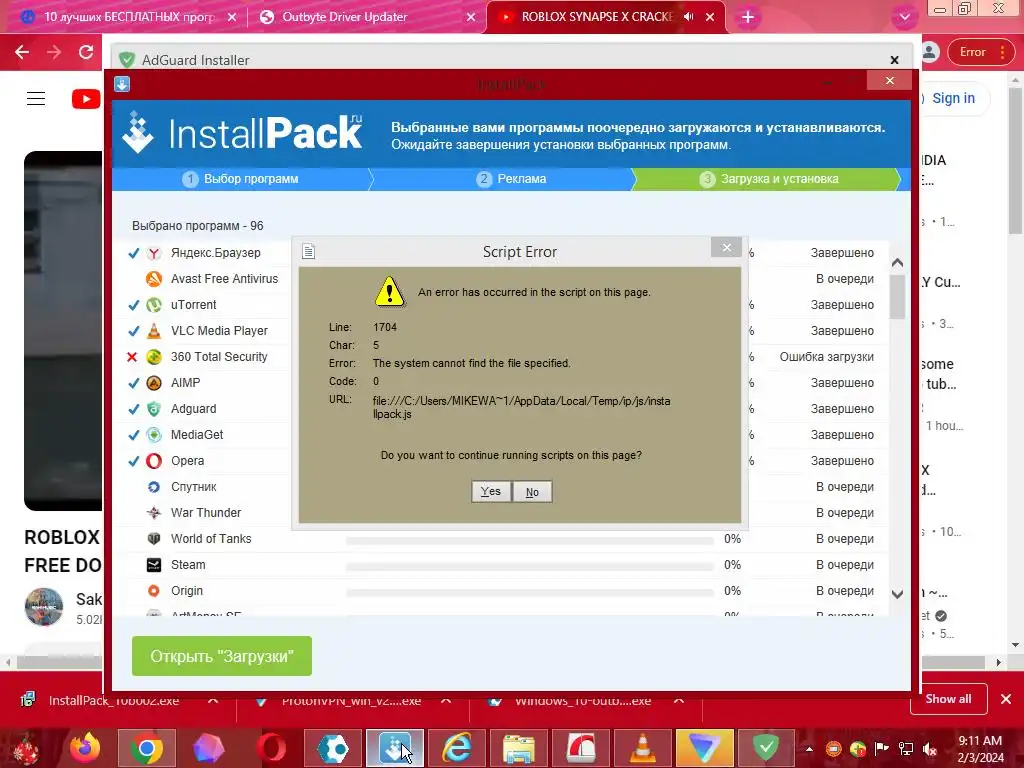Open the Выбор программ step tab
The height and width of the screenshot is (768, 1024).
pos(241,179)
